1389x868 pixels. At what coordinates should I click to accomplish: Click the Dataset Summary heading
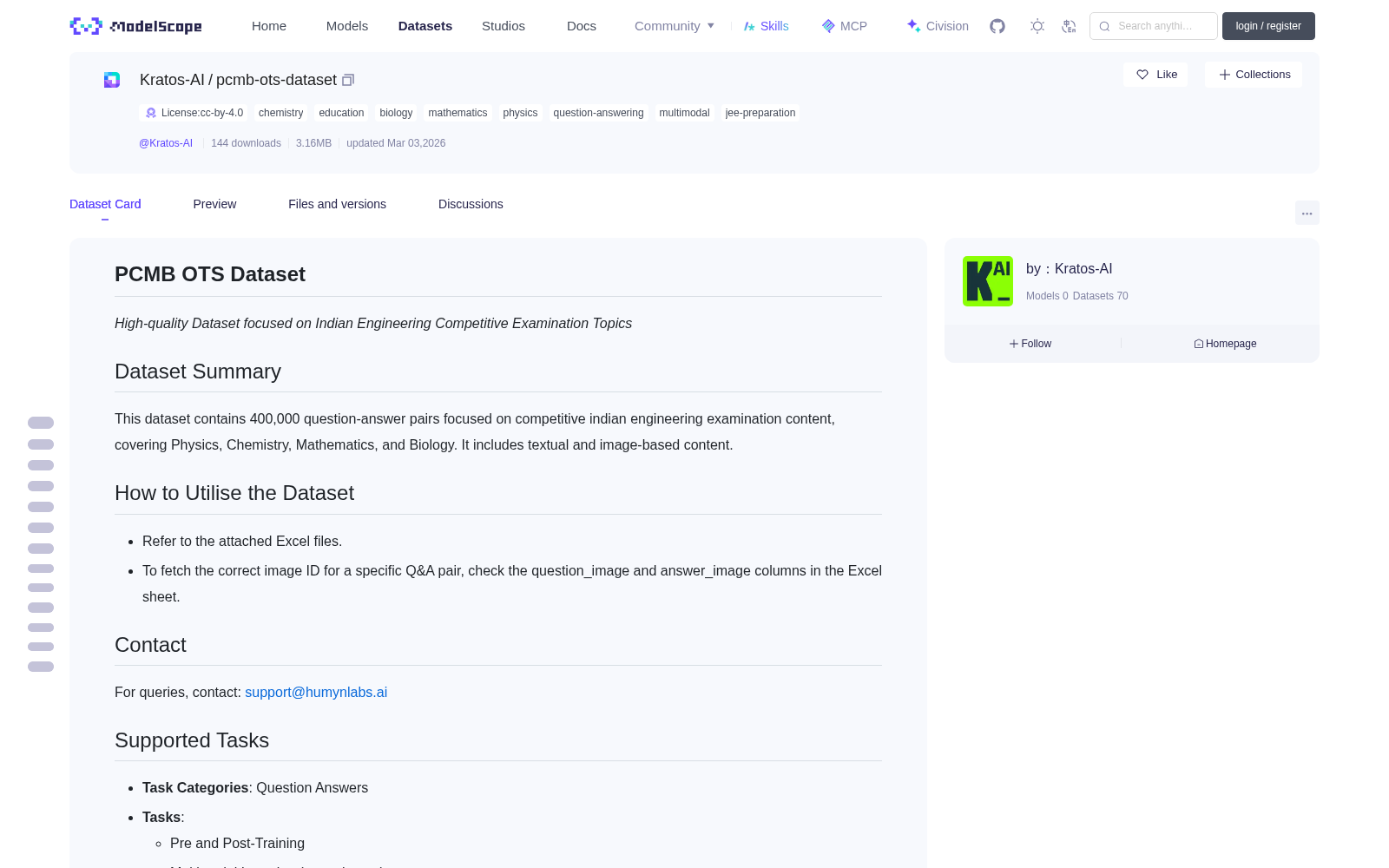(198, 372)
